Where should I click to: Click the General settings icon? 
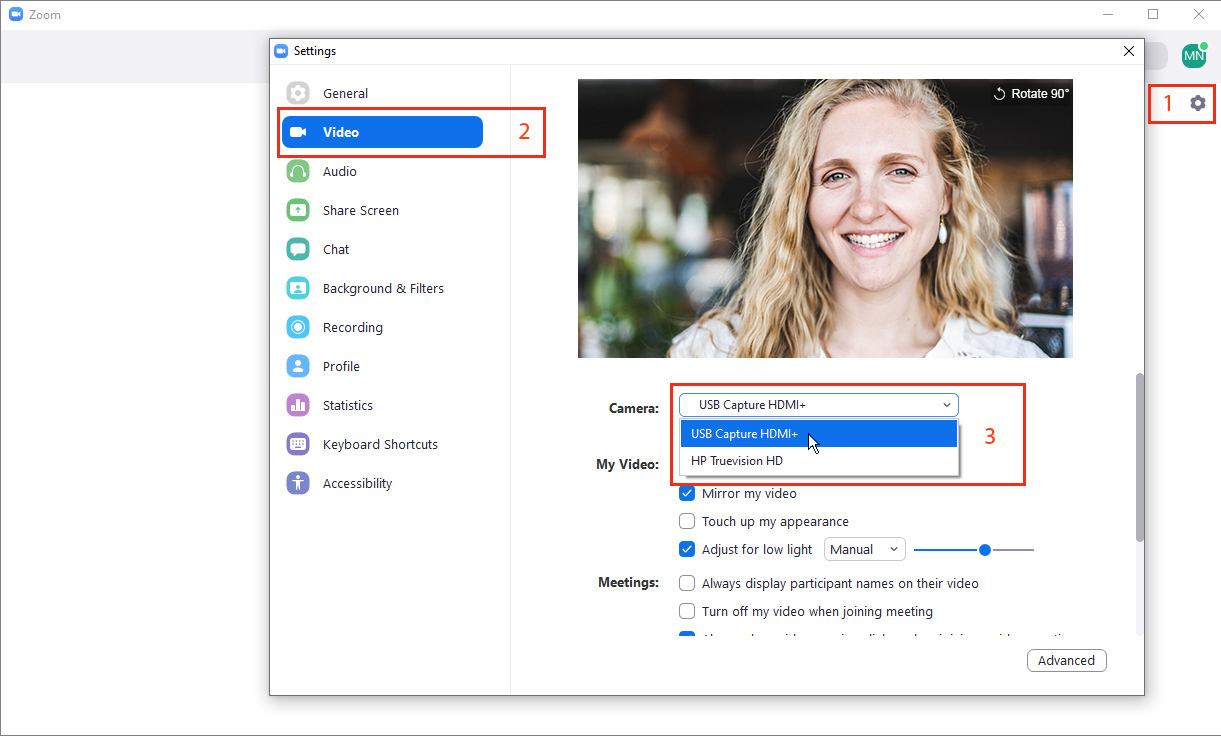point(298,93)
